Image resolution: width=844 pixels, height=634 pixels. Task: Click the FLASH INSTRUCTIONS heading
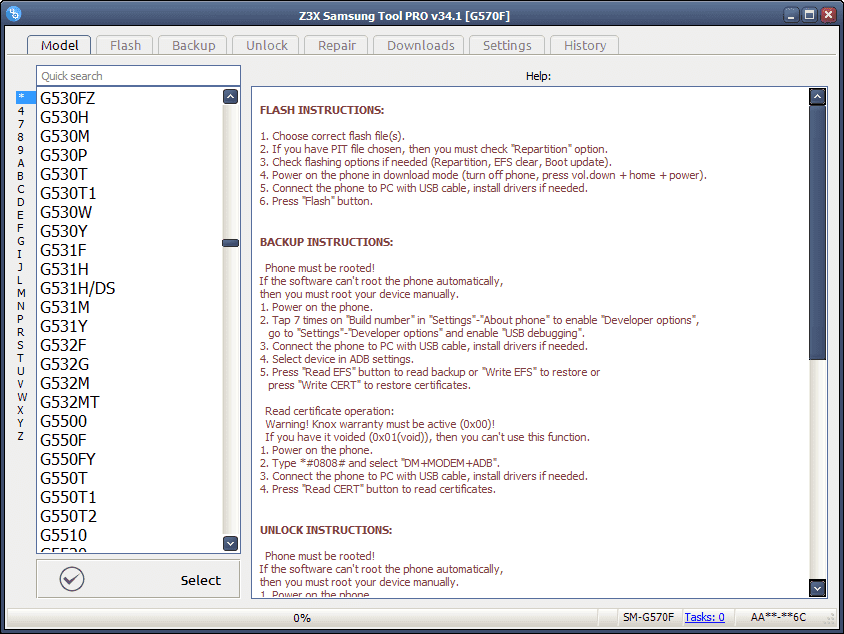tap(322, 110)
